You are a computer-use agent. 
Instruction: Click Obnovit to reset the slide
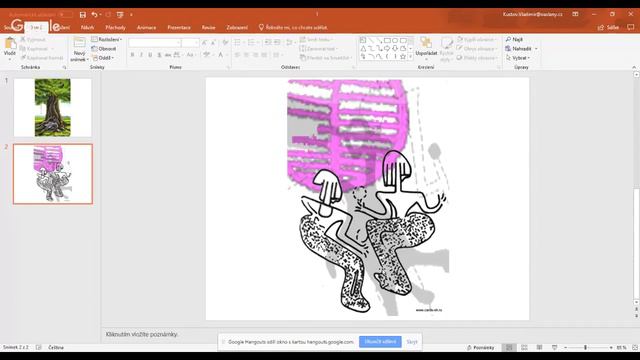(104, 49)
